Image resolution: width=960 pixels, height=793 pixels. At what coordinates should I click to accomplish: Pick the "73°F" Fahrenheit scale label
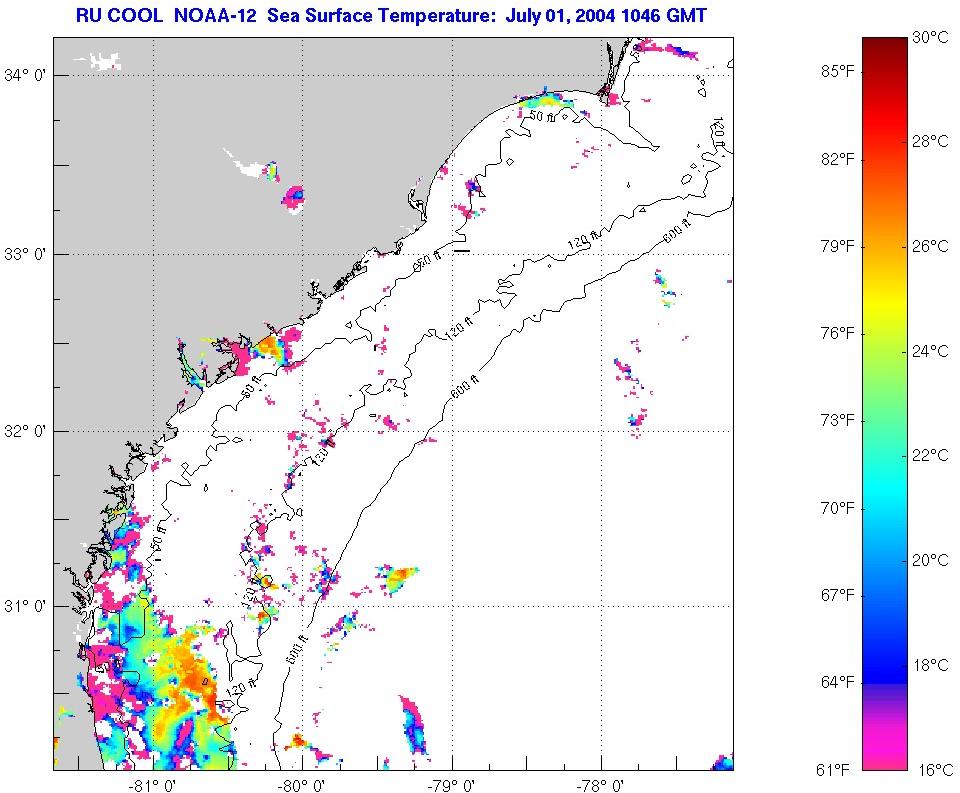click(838, 420)
